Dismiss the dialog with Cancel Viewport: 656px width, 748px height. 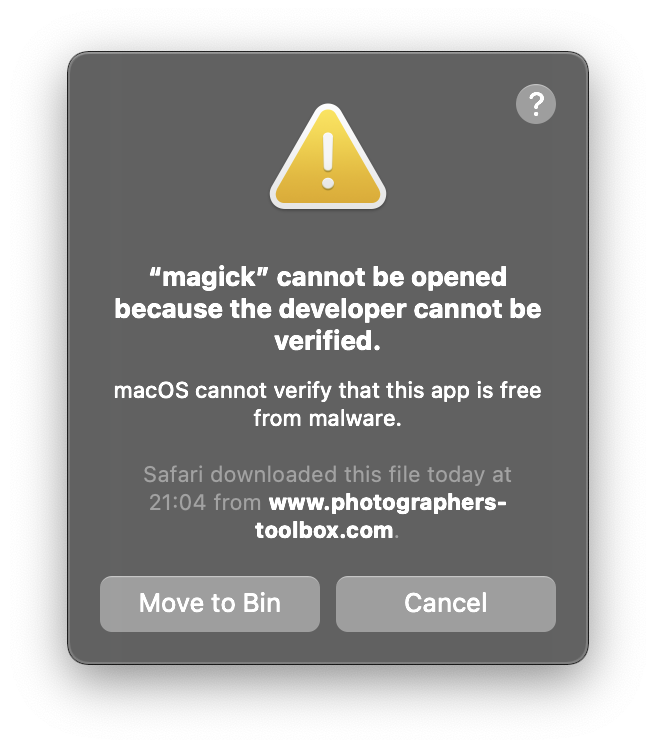[x=446, y=603]
